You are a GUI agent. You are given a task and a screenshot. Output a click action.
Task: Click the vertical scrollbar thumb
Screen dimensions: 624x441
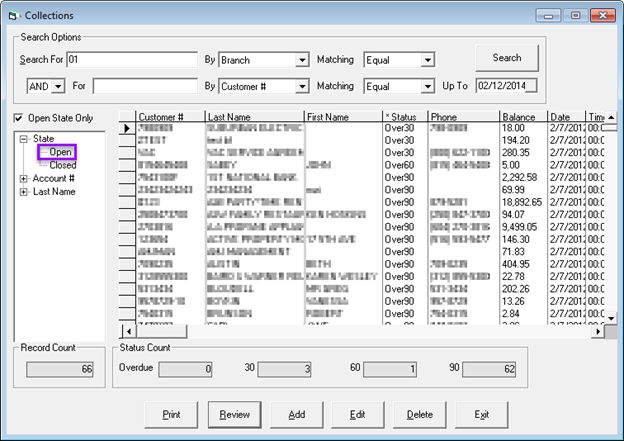(611, 127)
